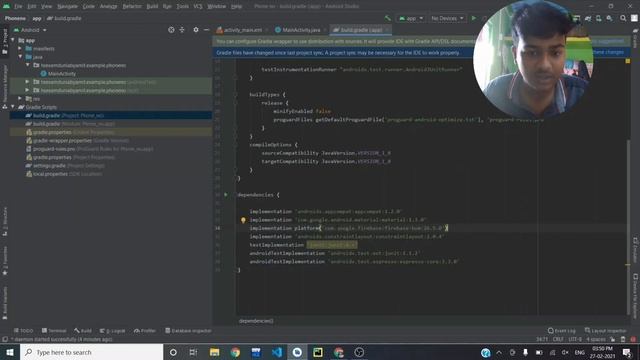
Task: Click the green run gutter arrow beside dependencies
Action: [226, 195]
